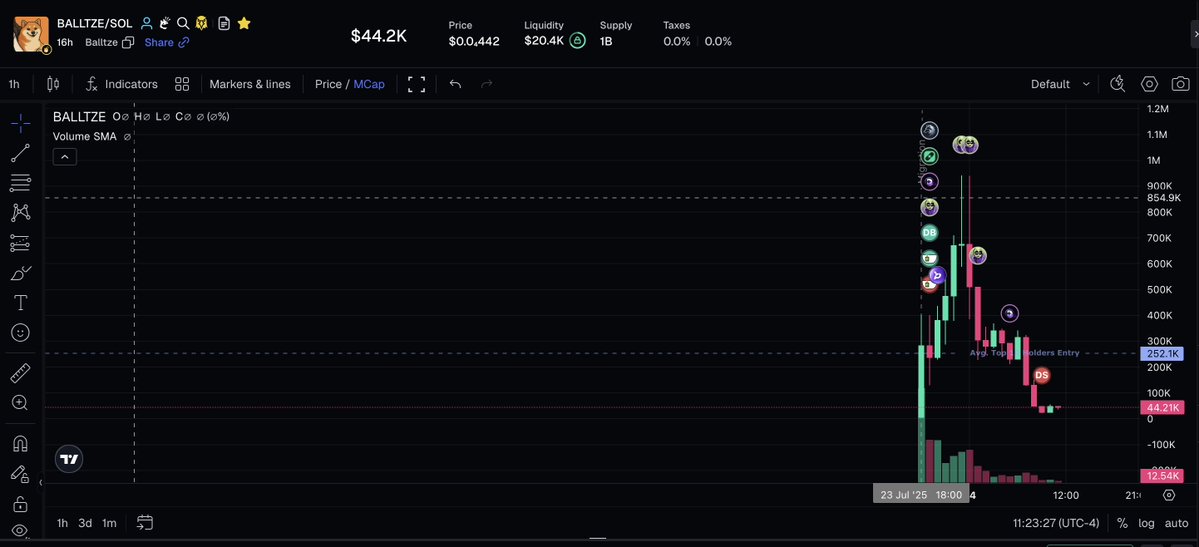Switch chart to MCap mode
Image resolution: width=1199 pixels, height=547 pixels.
tap(369, 84)
